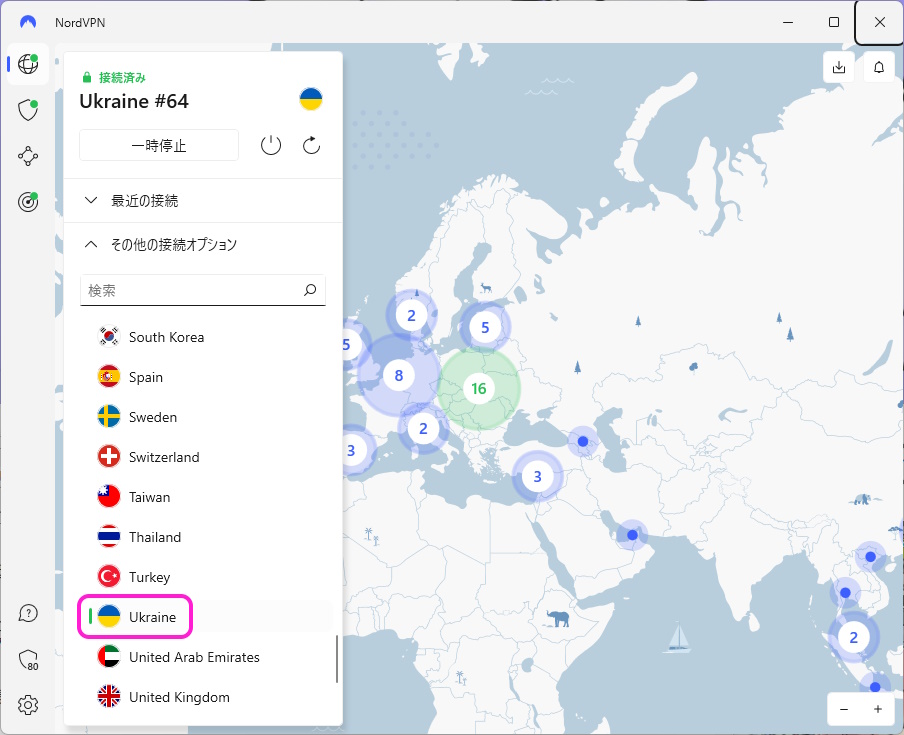
Task: Open the Meshnet sidebar icon
Action: [28, 156]
